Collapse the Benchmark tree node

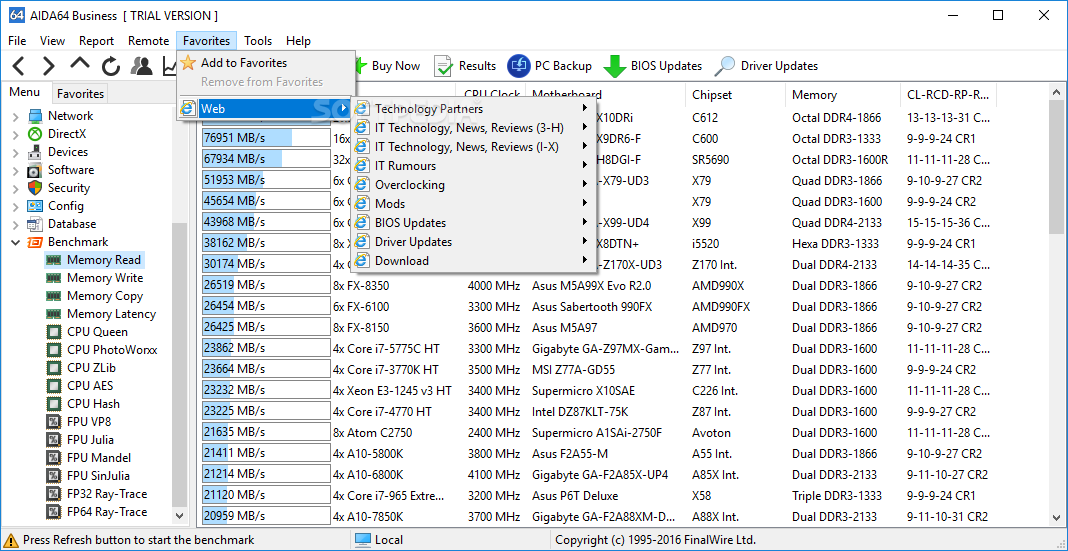16,242
